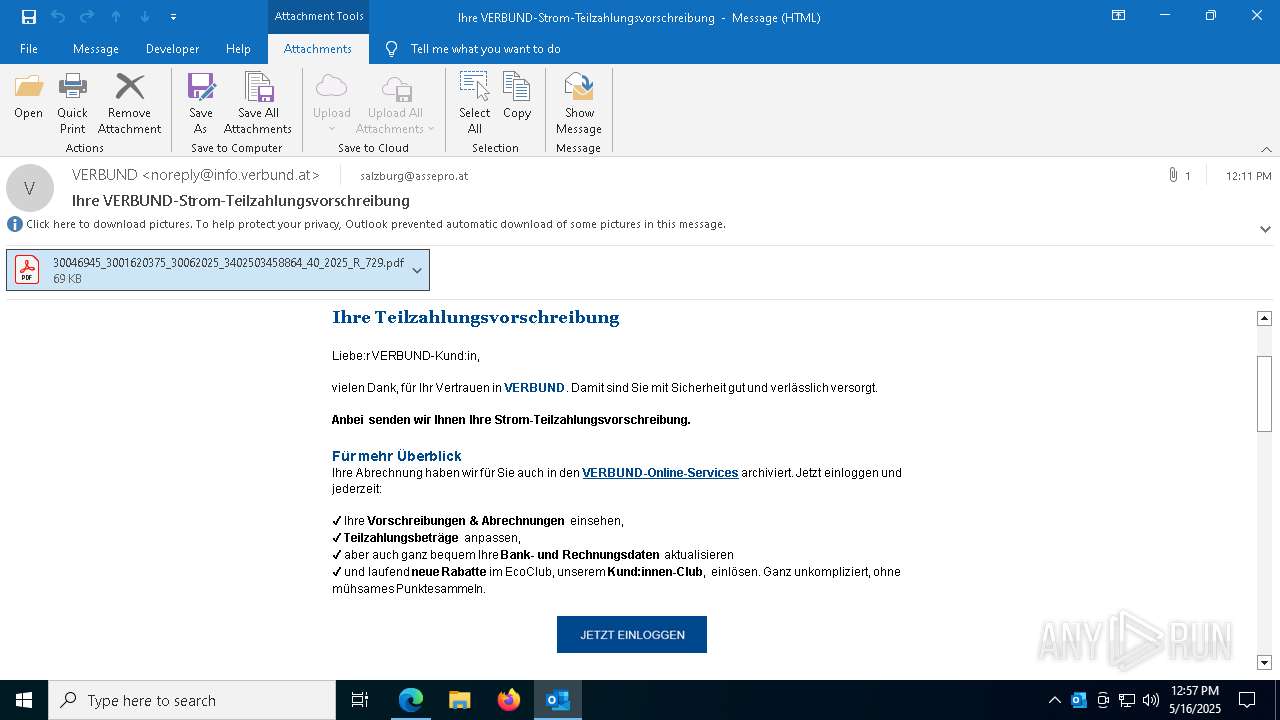Customize Quick Access Toolbar dropdown

(x=173, y=17)
